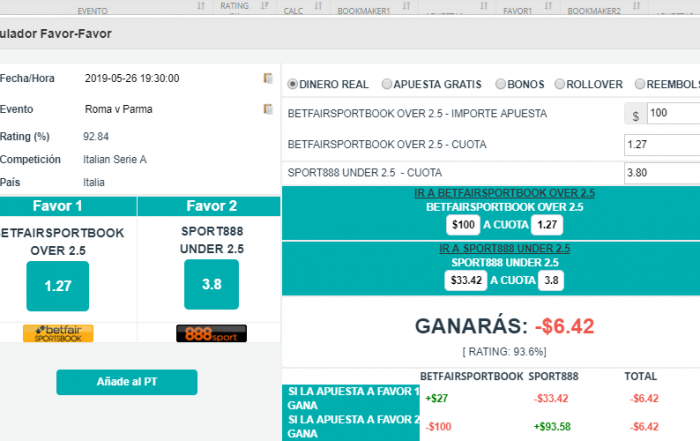Click the 1.27 cuota badge in teal panel

point(547,225)
